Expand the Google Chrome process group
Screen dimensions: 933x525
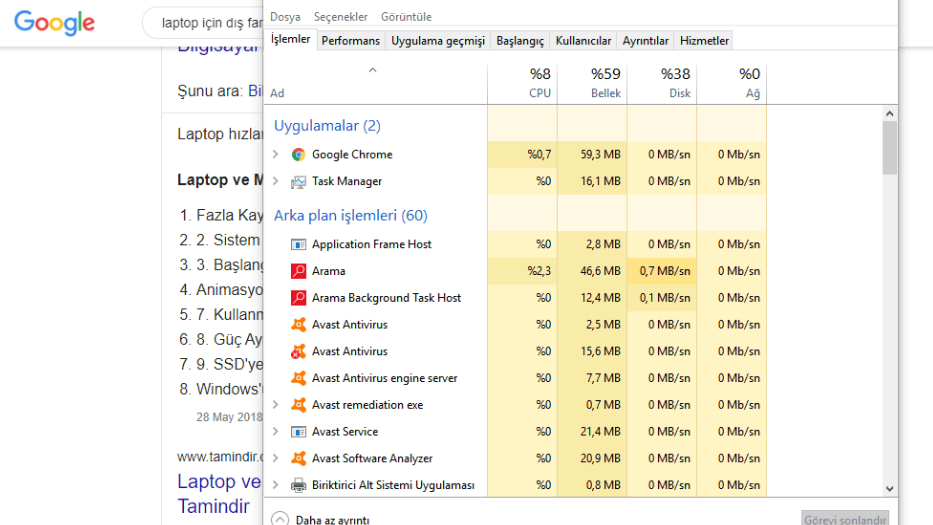click(x=275, y=154)
